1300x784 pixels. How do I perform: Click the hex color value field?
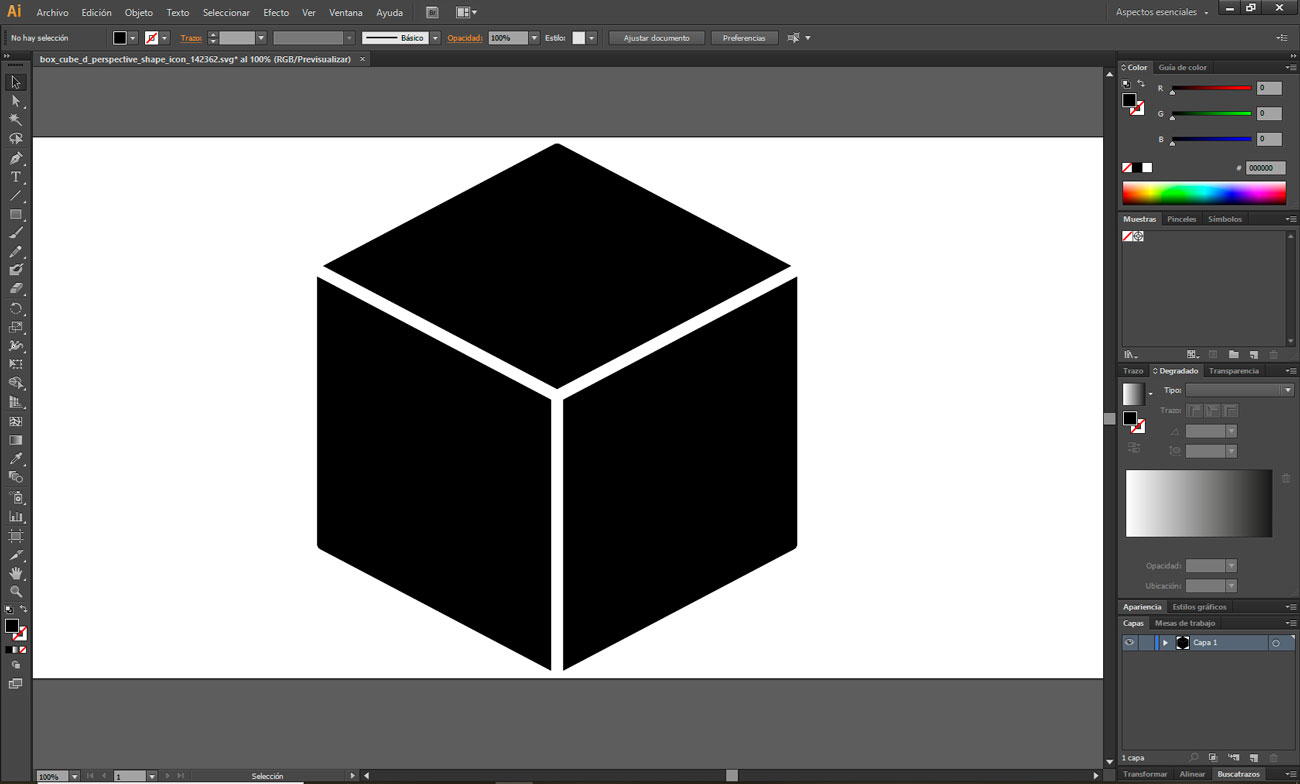1265,168
